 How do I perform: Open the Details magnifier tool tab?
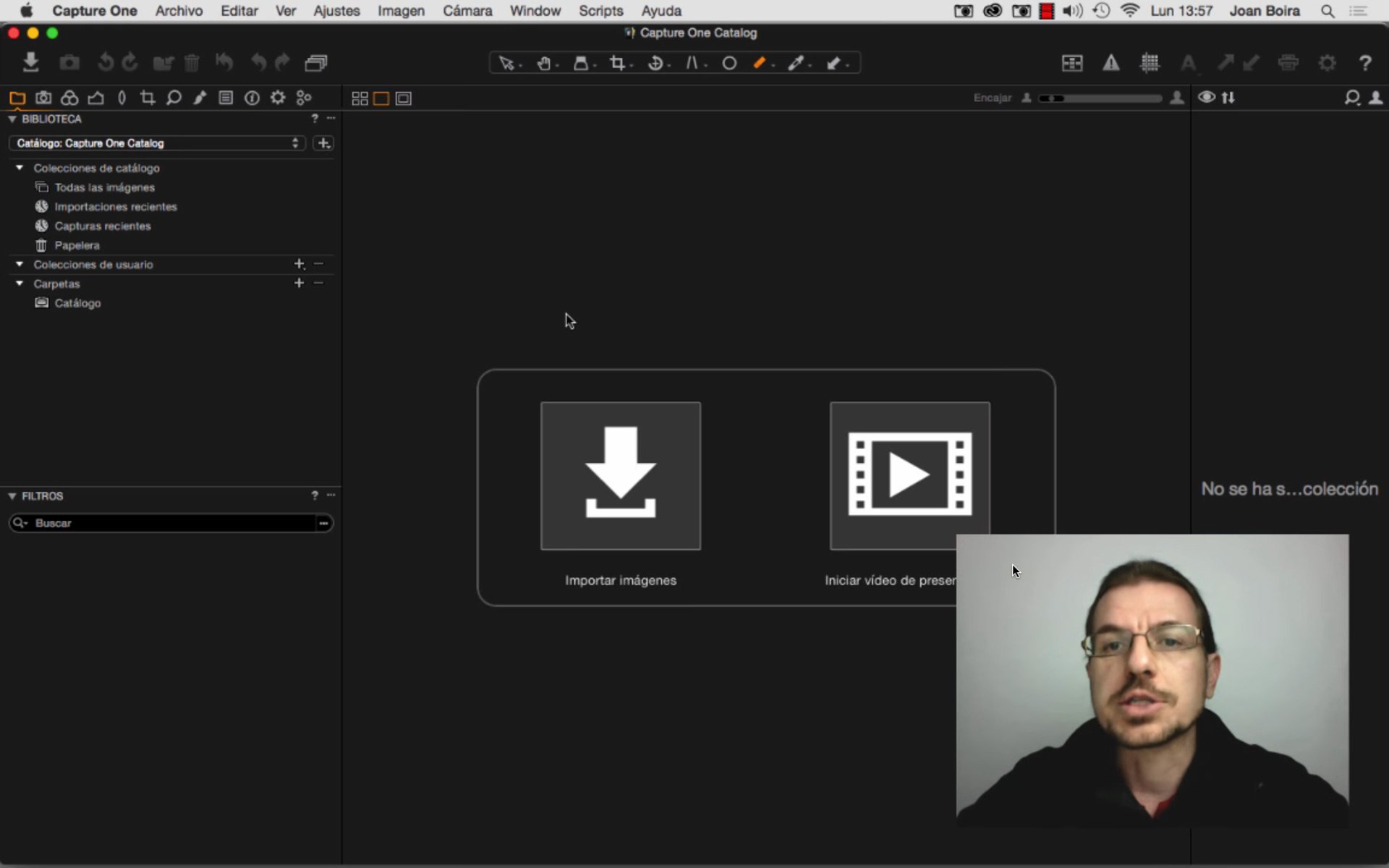click(174, 98)
